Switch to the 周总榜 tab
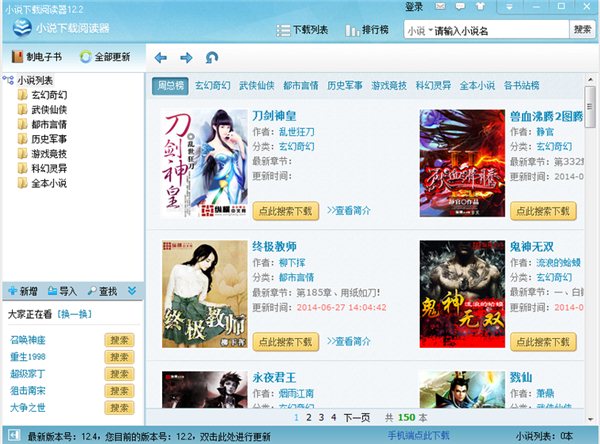The width and height of the screenshot is (600, 444). pyautogui.click(x=170, y=86)
